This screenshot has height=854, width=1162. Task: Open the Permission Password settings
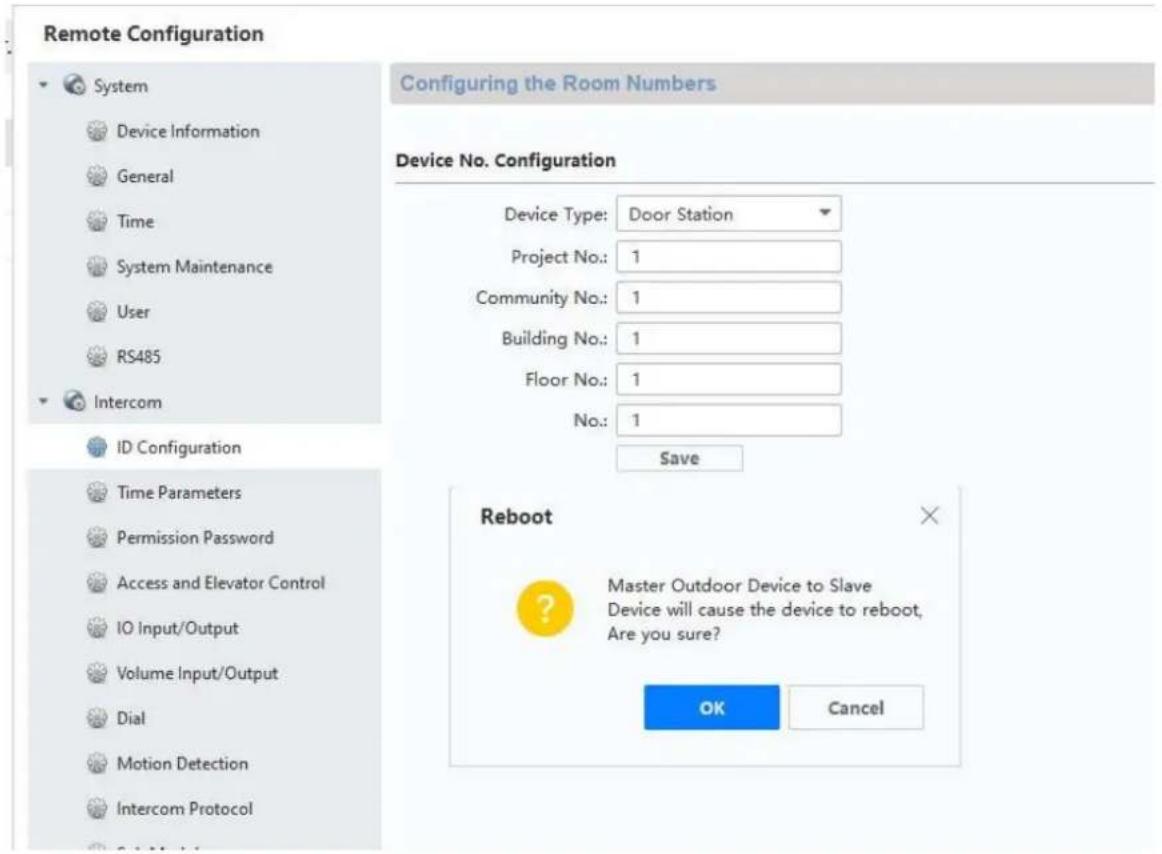pos(195,537)
